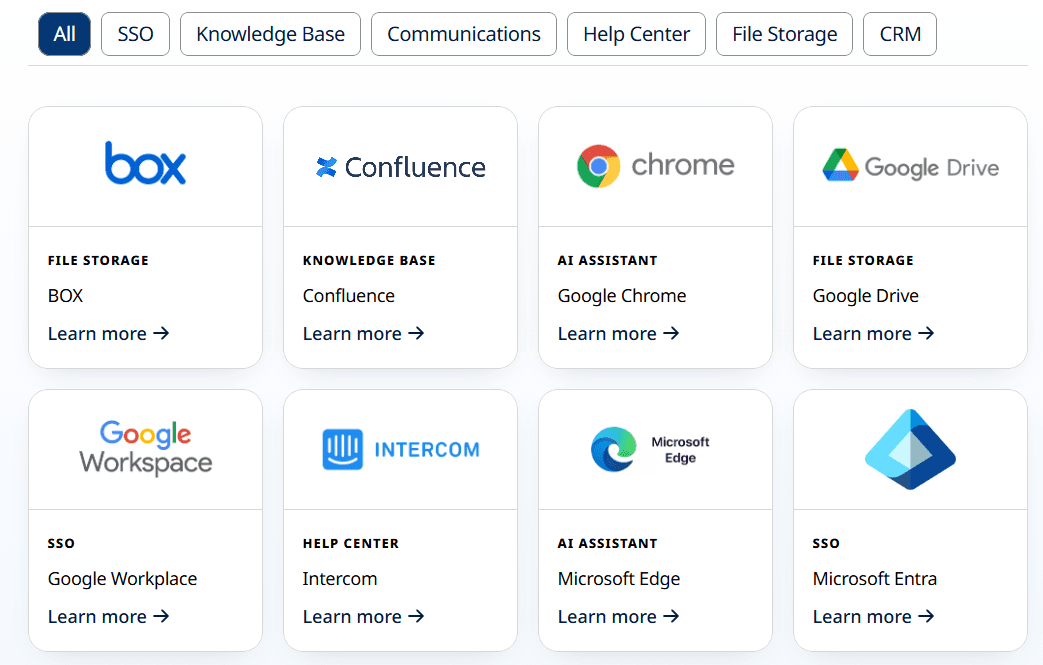Click the Confluence logo
This screenshot has height=665, width=1043.
click(x=400, y=167)
